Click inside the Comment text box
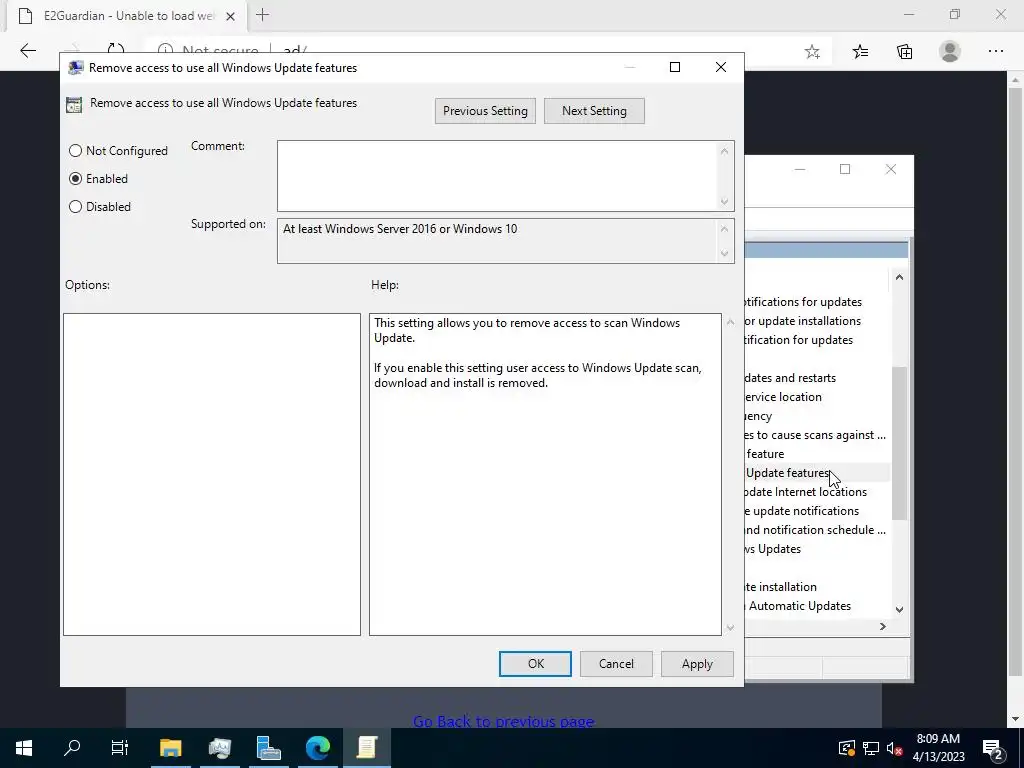Viewport: 1024px width, 768px height. 498,176
